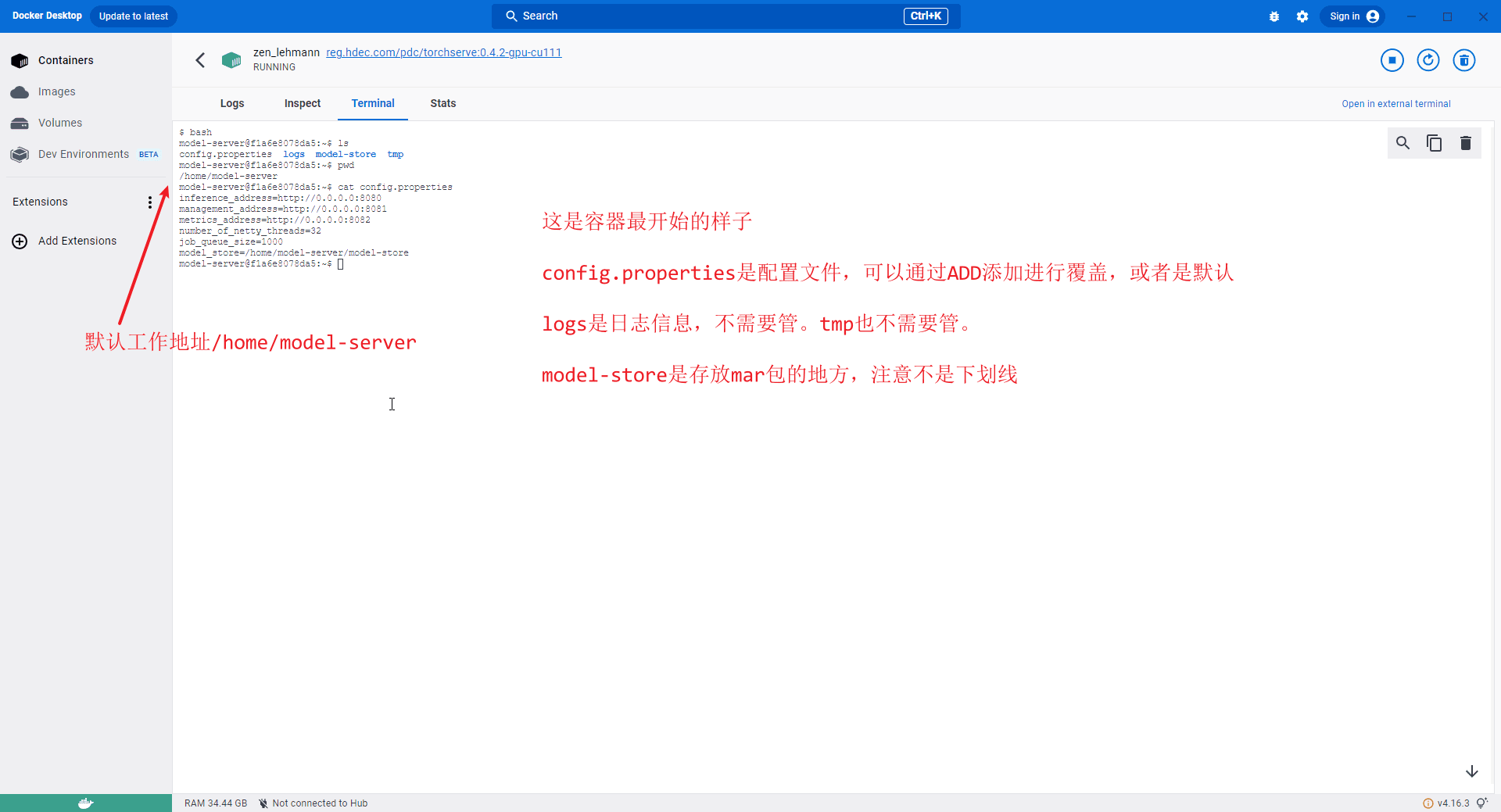Search within terminal using the magnifier icon
1501x812 pixels.
pos(1402,143)
